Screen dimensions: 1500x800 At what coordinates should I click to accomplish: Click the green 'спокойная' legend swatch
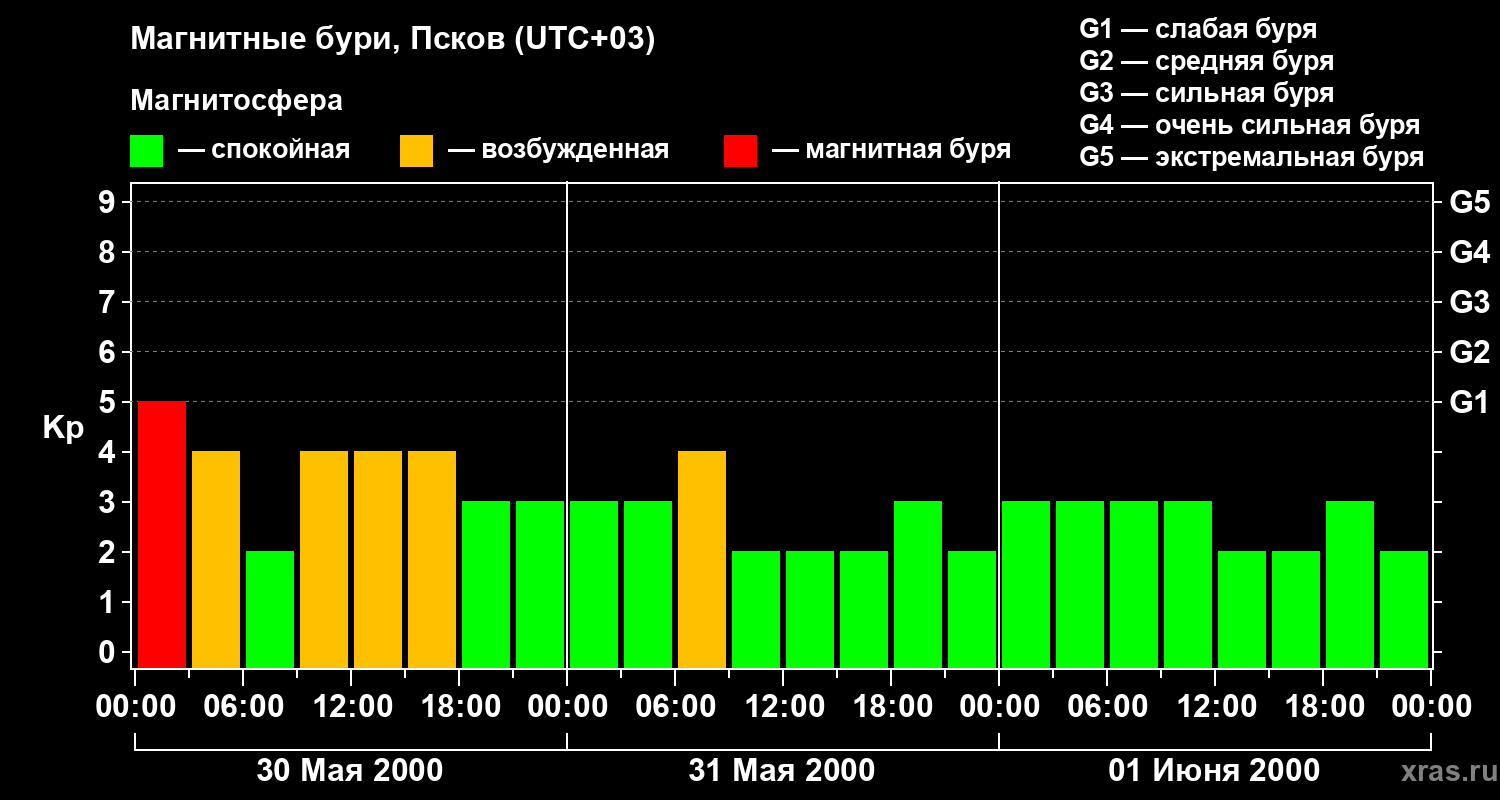146,151
